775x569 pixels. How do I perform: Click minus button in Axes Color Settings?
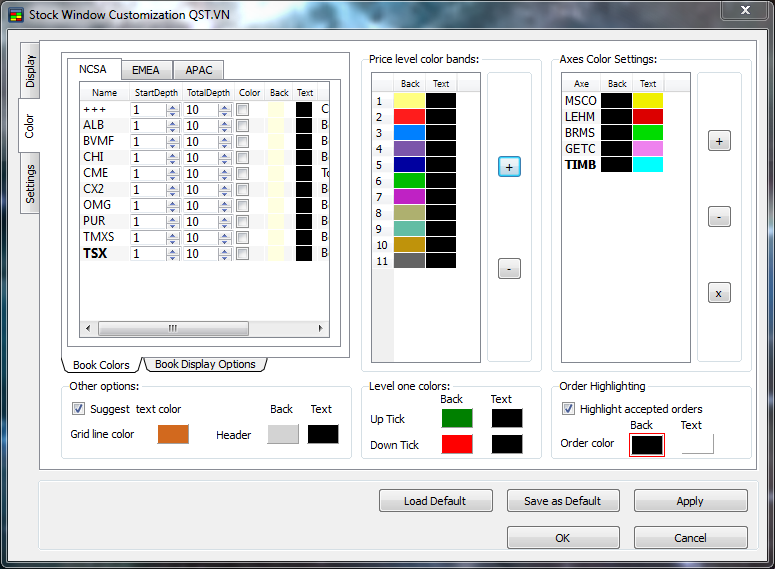719,217
